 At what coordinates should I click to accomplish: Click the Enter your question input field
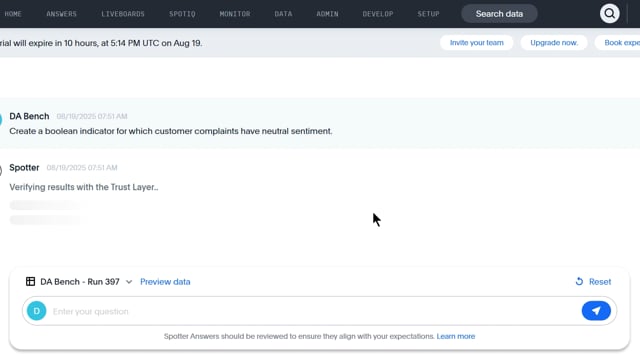point(314,311)
